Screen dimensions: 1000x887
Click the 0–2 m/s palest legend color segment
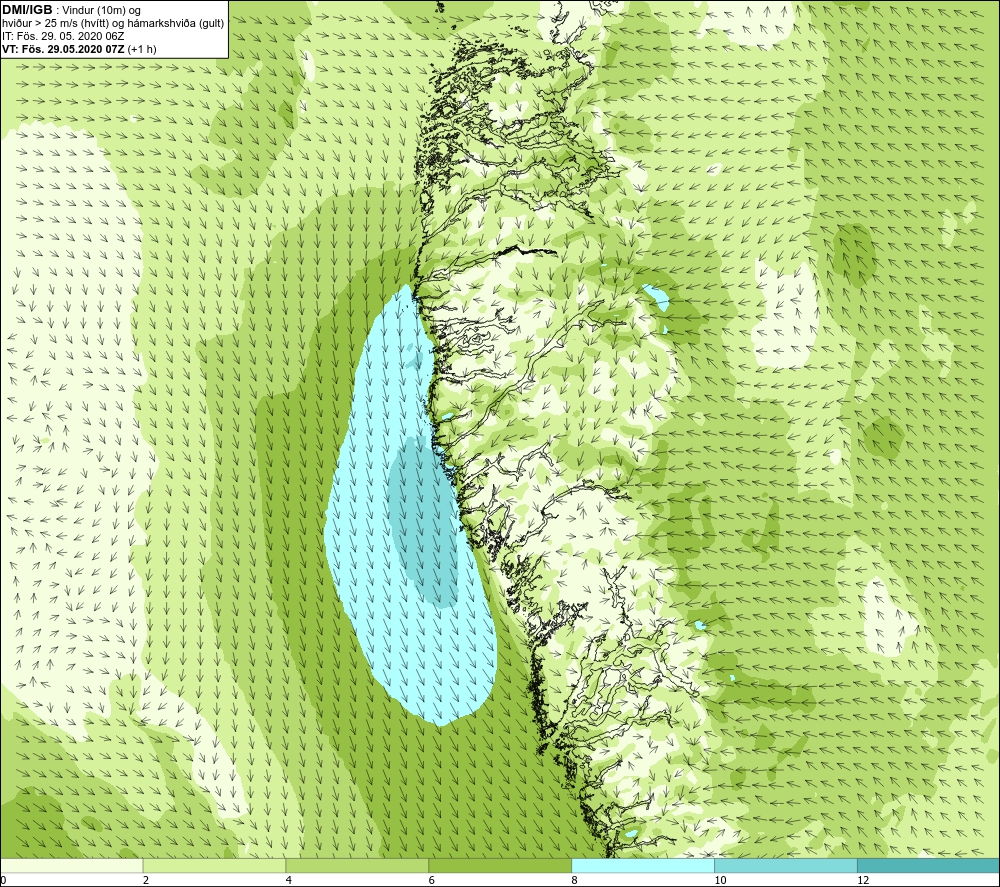coord(71,865)
